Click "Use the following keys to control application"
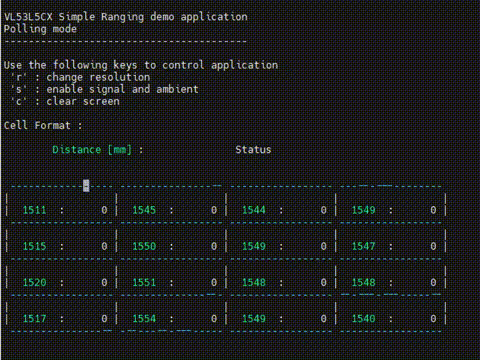Screen dimensions: 480x360 (141, 65)
